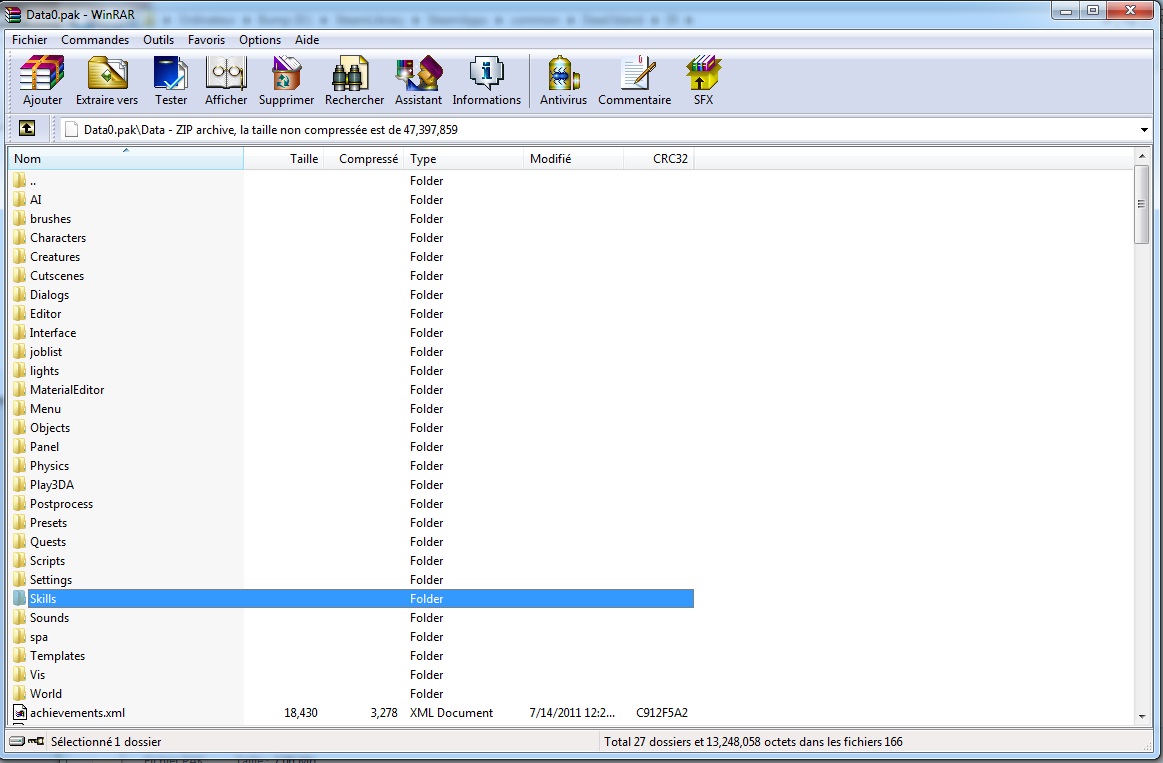Click the Sounds folder icon

(19, 618)
